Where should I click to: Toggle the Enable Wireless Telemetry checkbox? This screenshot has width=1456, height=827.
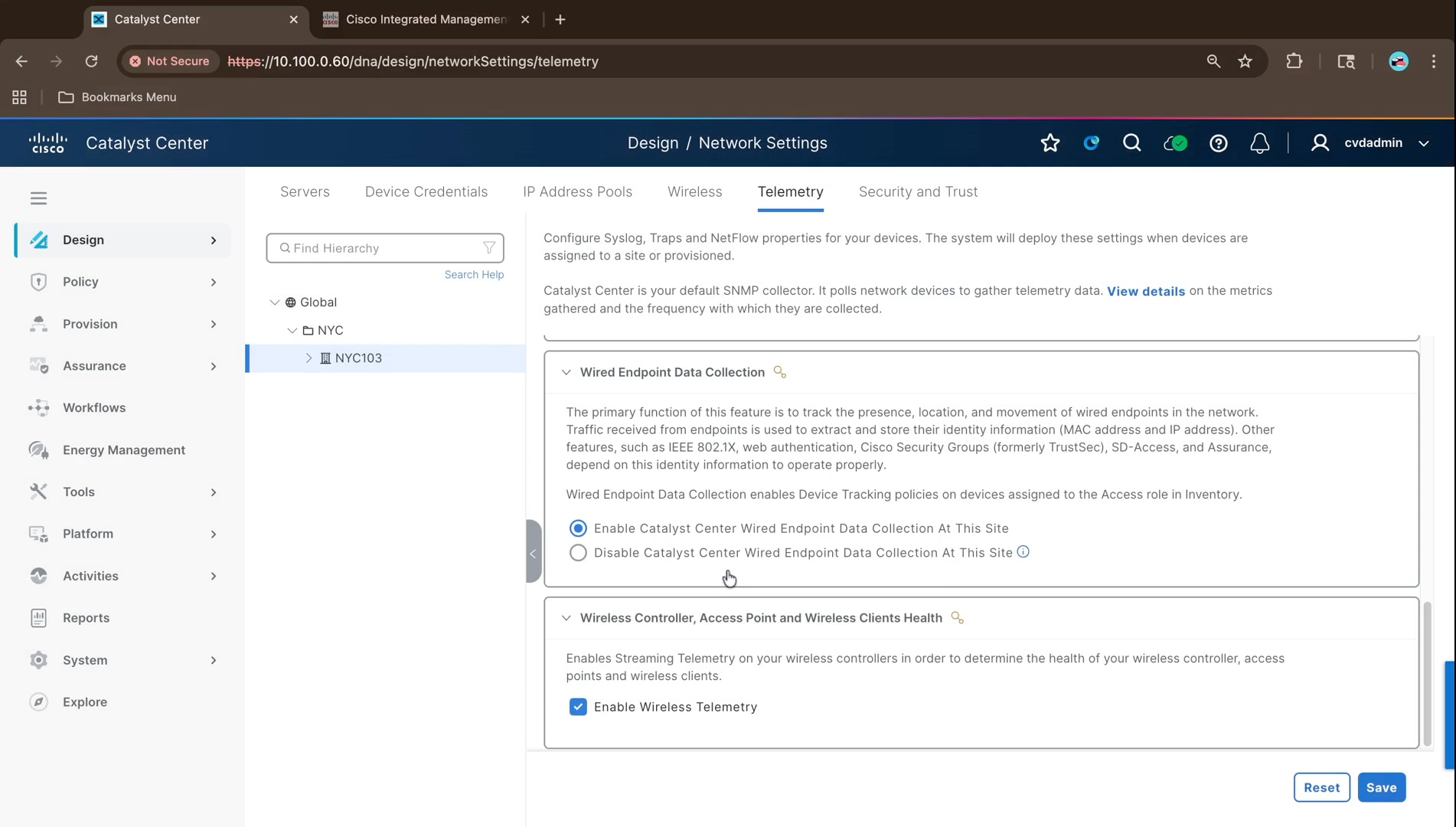578,707
